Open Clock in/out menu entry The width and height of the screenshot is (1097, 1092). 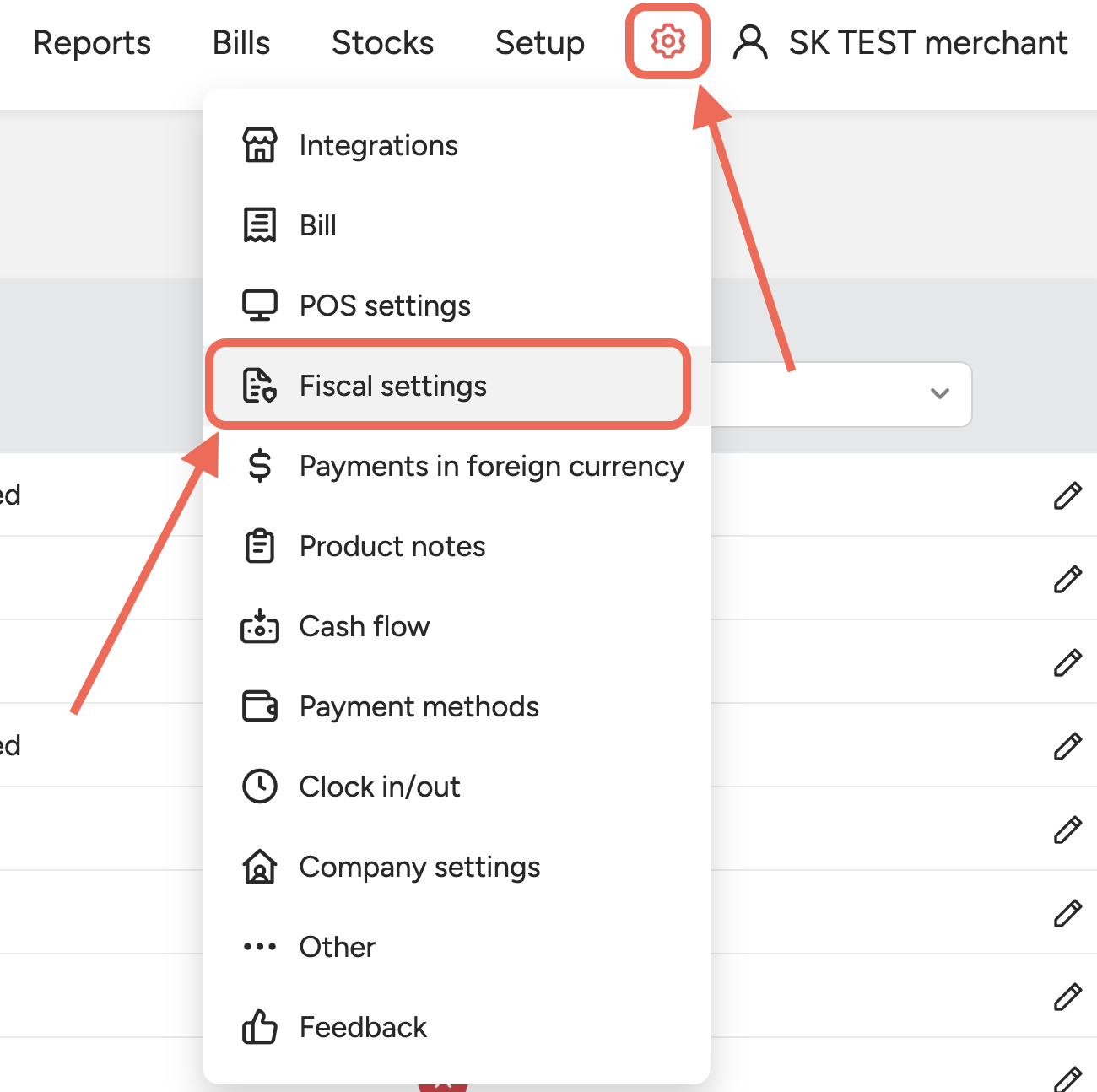(x=457, y=787)
